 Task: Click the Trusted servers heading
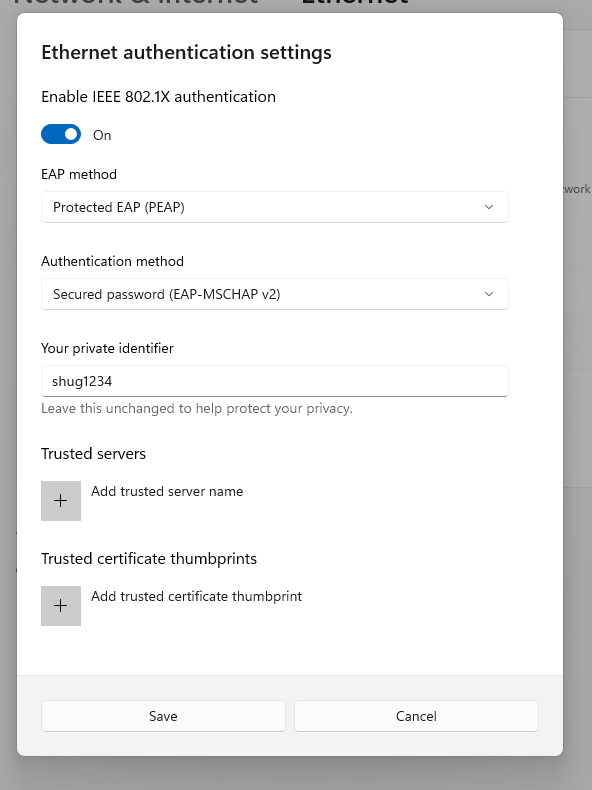click(93, 454)
